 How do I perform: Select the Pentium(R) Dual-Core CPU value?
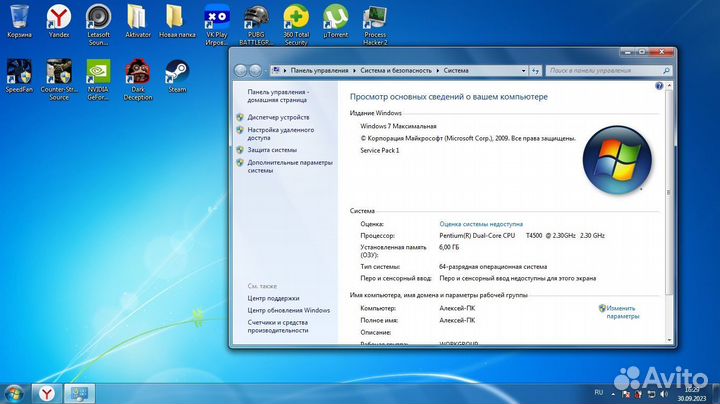tap(477, 236)
